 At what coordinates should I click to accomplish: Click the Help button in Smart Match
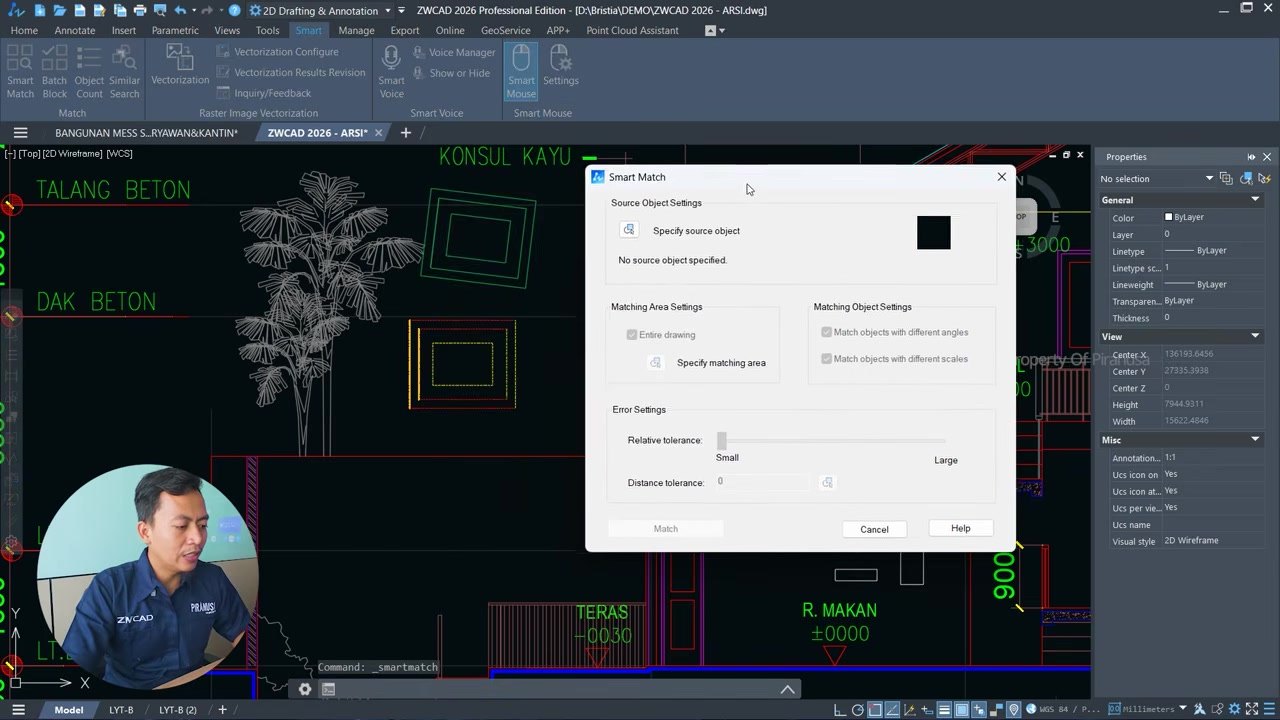click(x=960, y=528)
